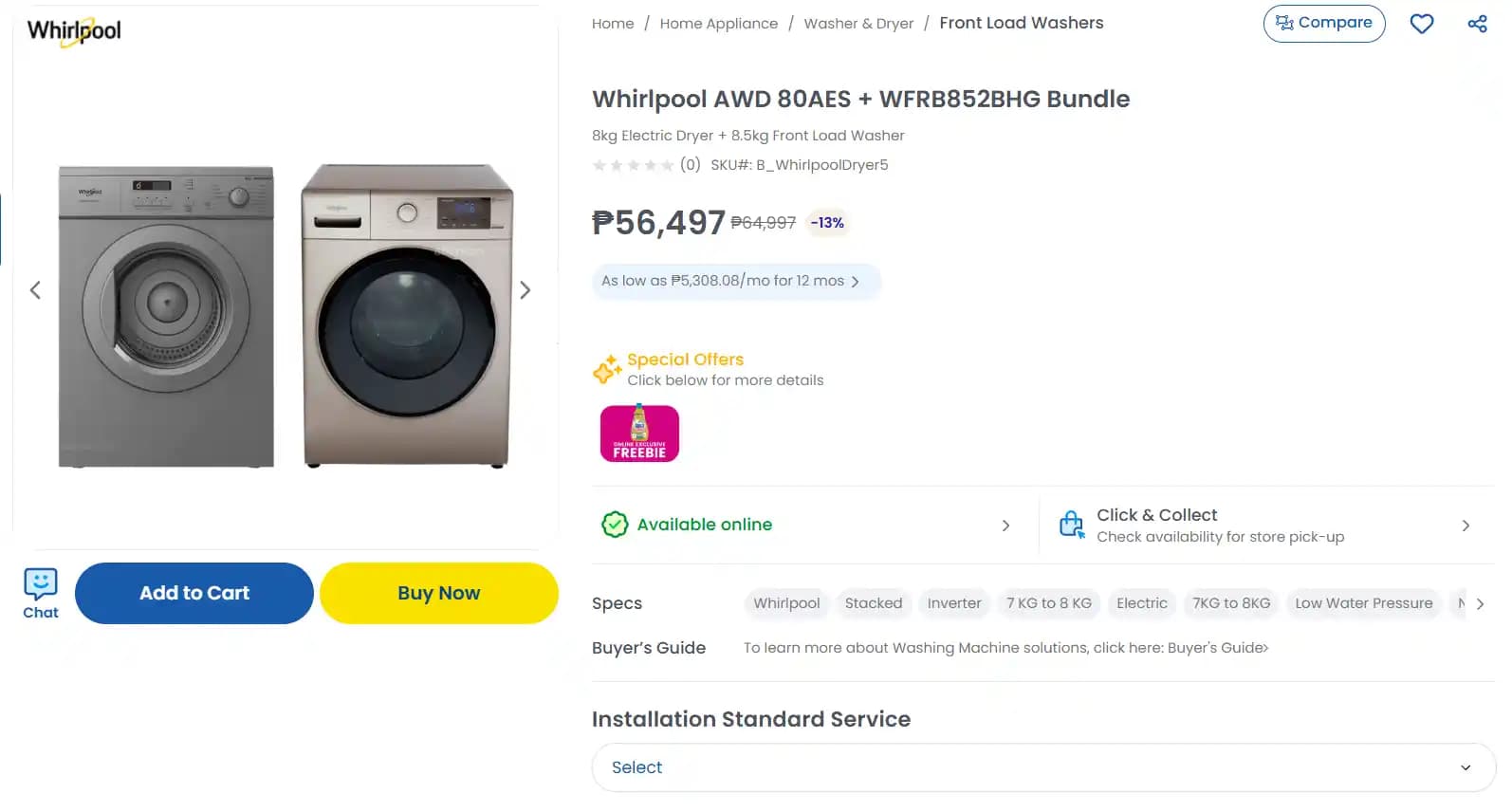Select the Inverter spec tag
This screenshot has width=1512, height=812.
click(x=953, y=603)
